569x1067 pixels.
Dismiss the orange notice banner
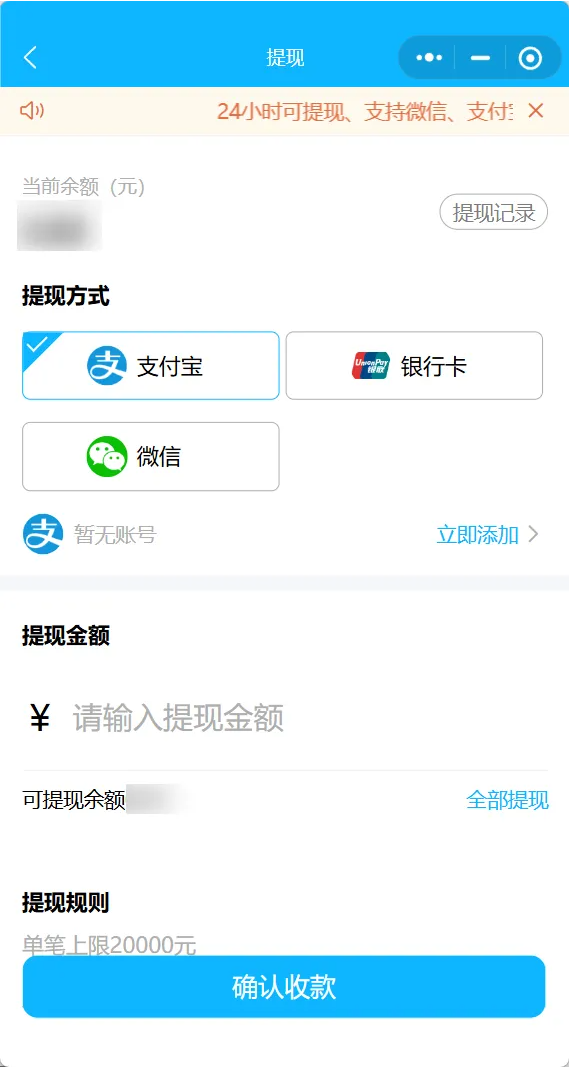tap(536, 110)
